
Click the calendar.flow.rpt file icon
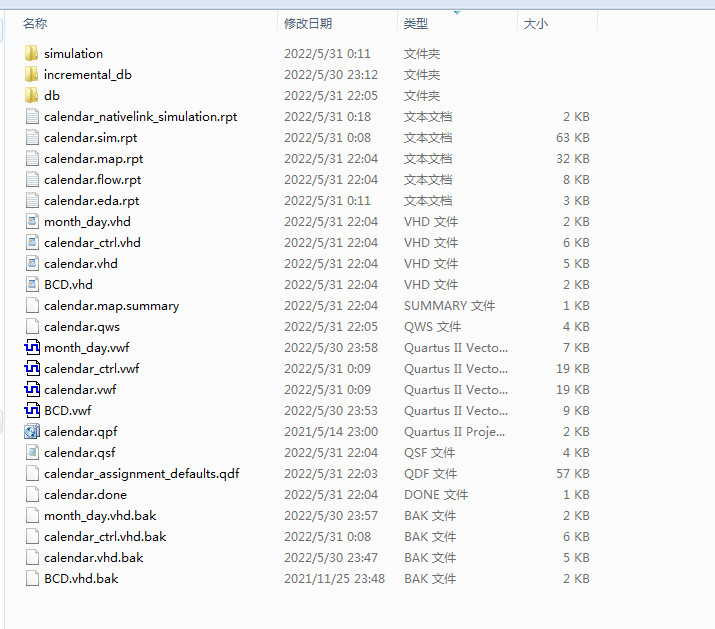tap(32, 179)
